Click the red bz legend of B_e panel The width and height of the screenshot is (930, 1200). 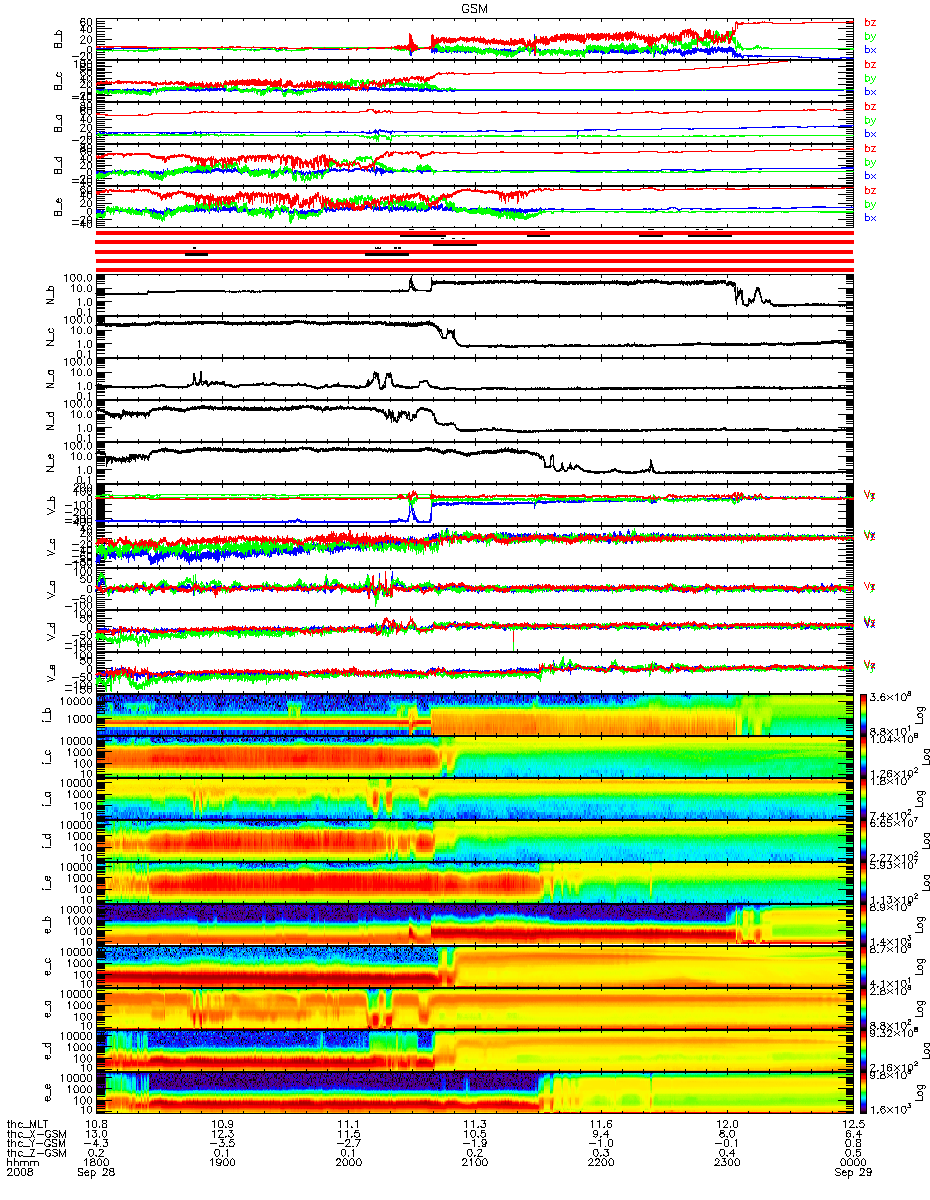point(870,191)
